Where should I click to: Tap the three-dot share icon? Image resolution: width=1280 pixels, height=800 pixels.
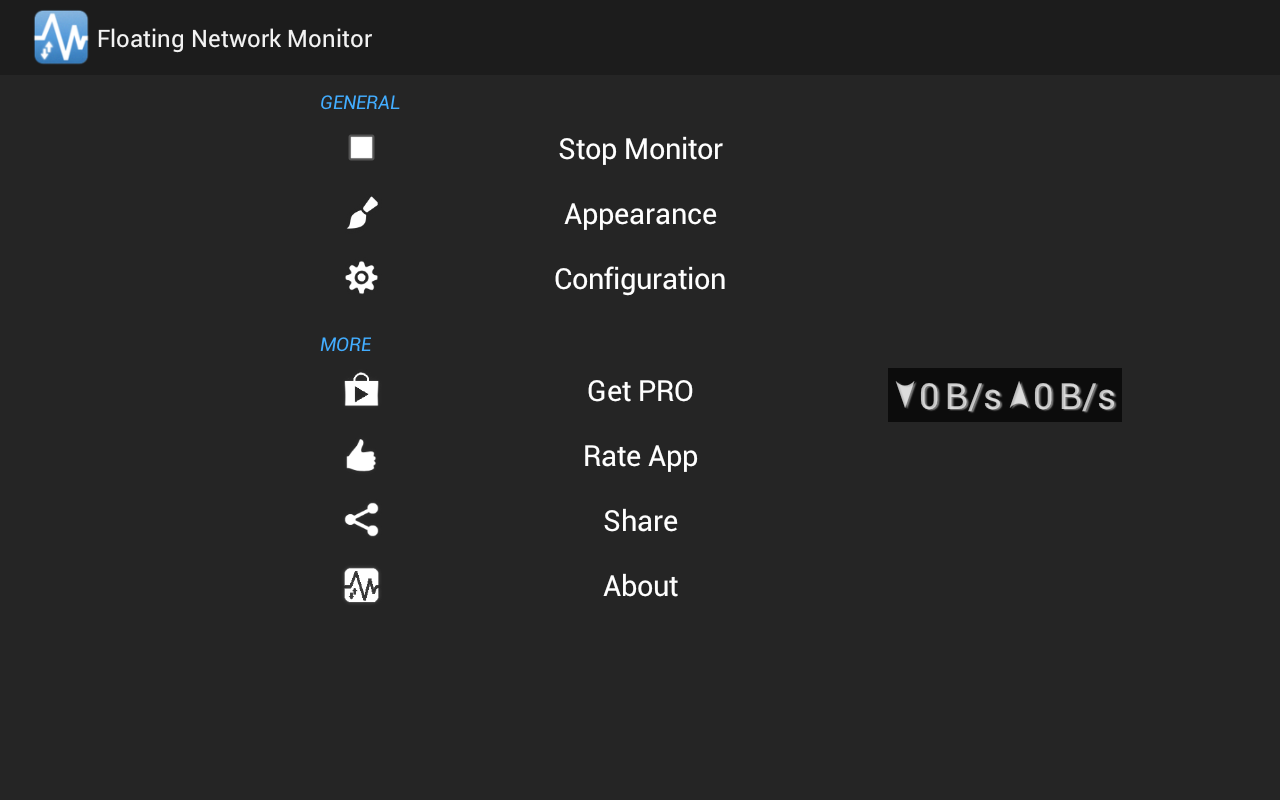tap(362, 520)
